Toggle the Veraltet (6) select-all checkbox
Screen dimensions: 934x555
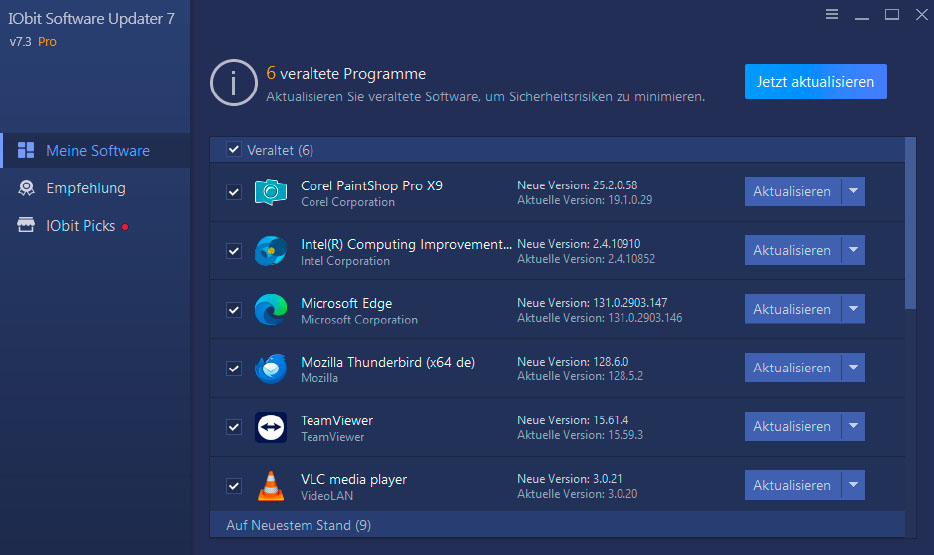234,149
